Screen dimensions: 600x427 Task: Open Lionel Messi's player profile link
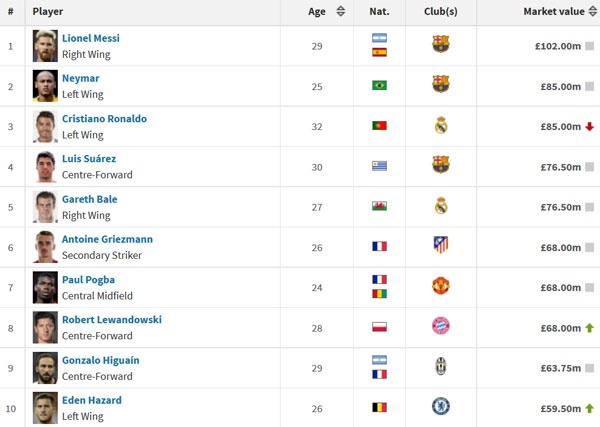click(x=91, y=38)
